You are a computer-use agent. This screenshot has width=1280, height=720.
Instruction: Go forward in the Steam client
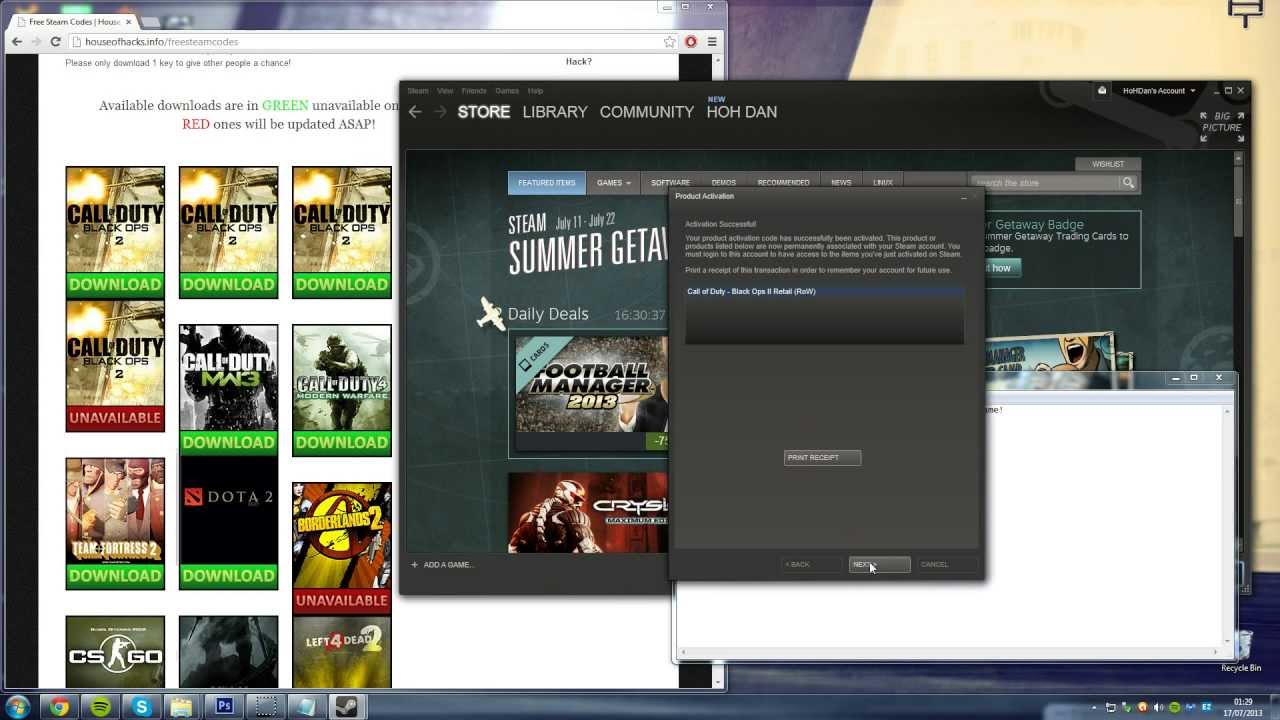point(440,112)
